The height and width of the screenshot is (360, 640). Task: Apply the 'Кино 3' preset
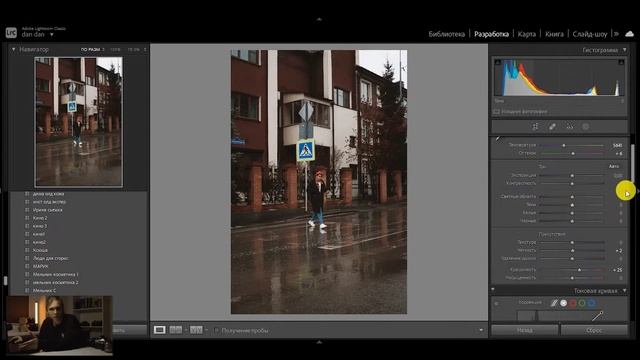(40, 226)
